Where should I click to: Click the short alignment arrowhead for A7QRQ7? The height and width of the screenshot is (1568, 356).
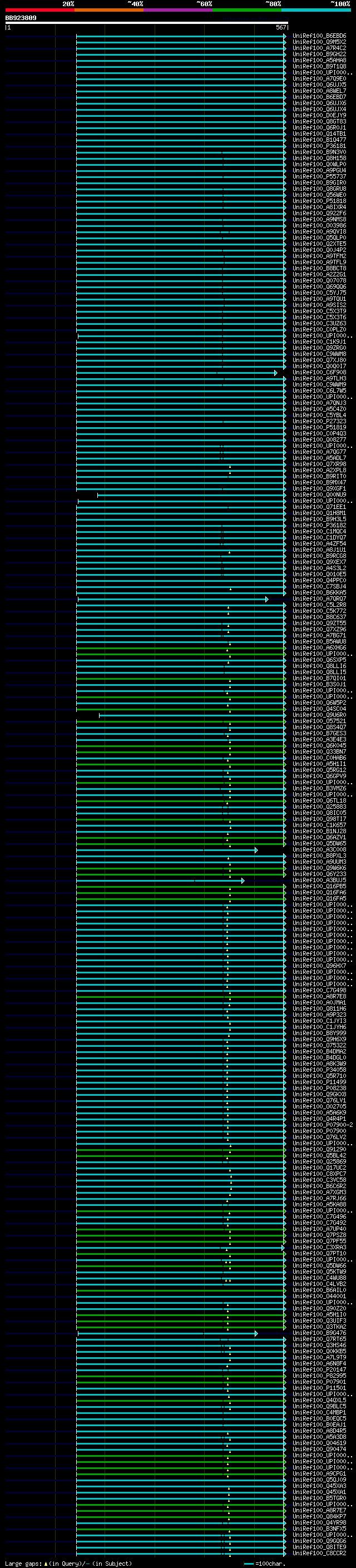(x=266, y=599)
